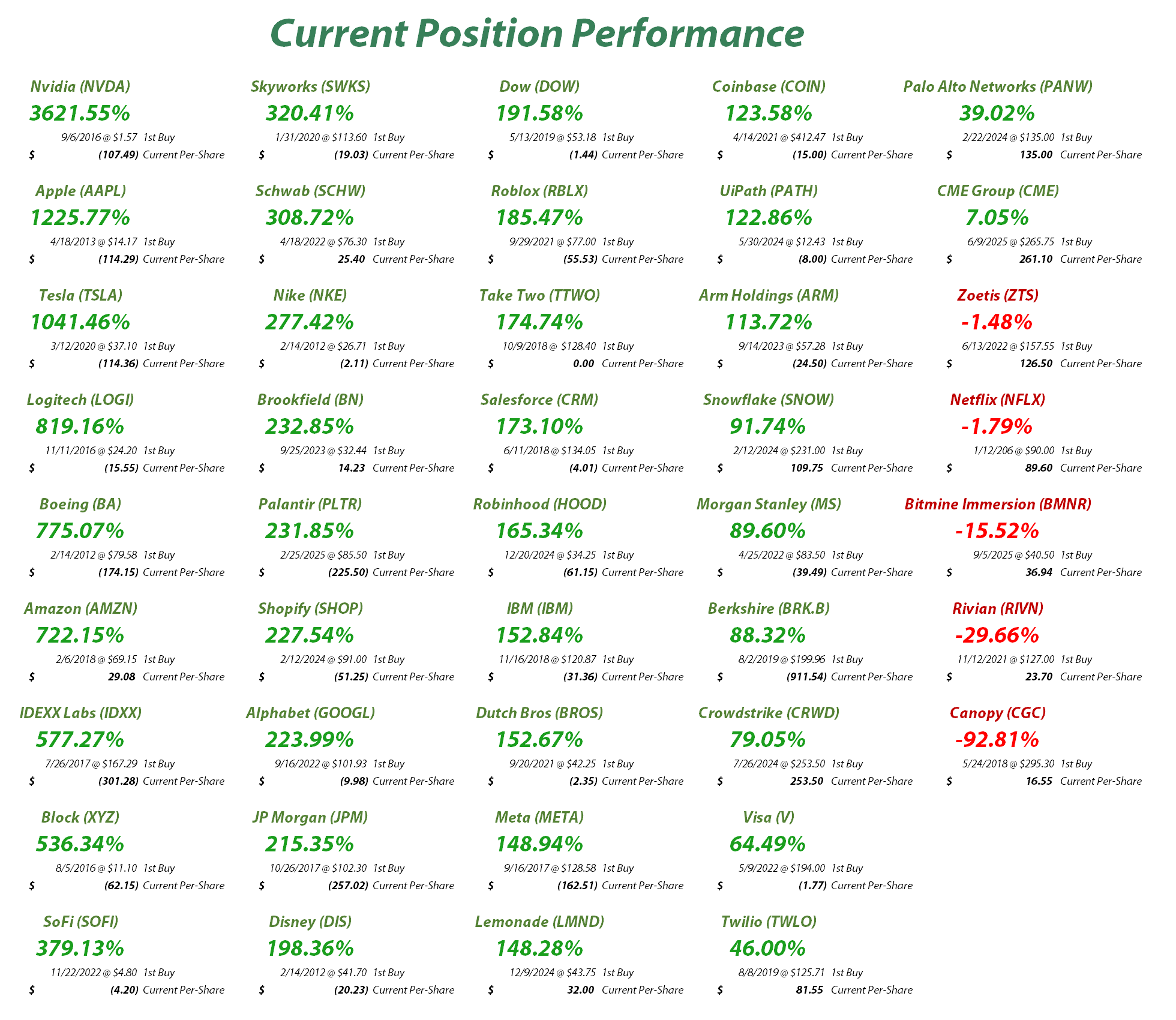1176x1020 pixels.
Task: Open the Tesla (TSLA) position name
Action: pos(80,295)
